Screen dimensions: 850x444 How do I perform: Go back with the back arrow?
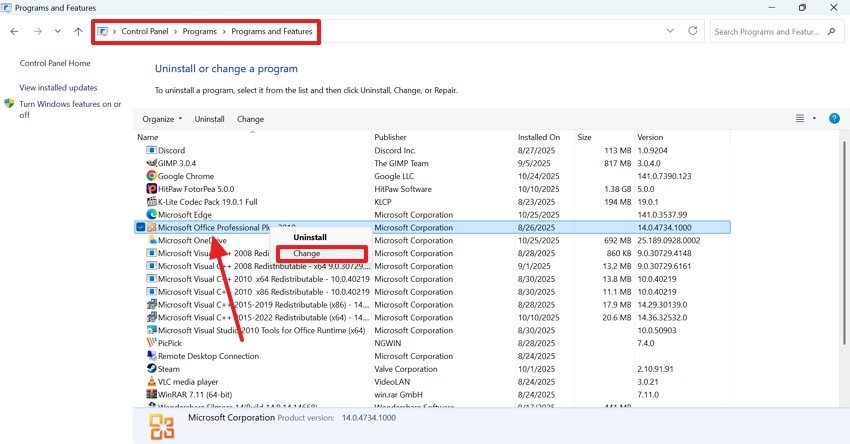point(14,31)
